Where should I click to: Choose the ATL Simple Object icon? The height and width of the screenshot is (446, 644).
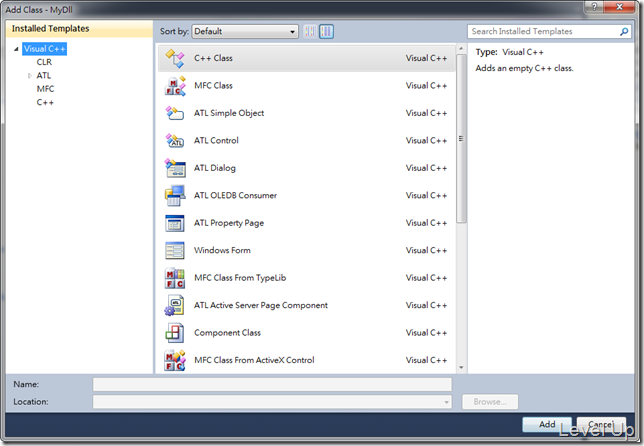[175, 113]
